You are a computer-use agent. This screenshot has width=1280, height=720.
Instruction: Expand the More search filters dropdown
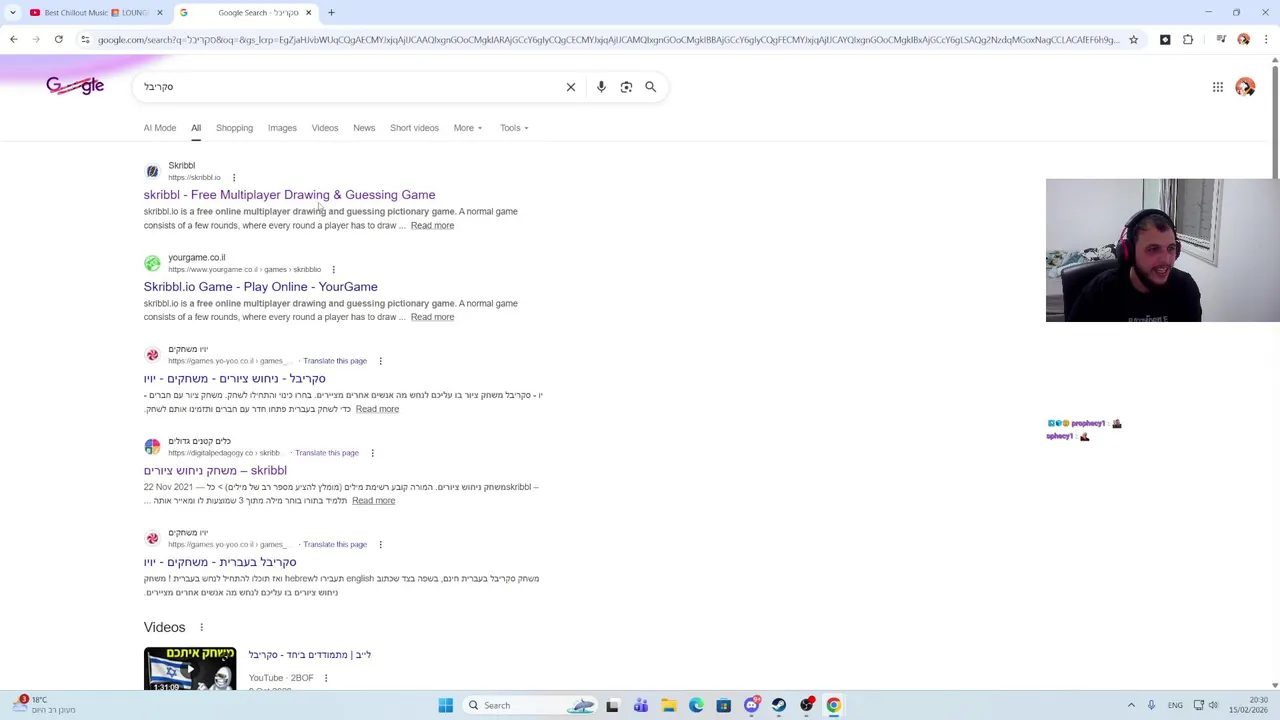click(468, 128)
